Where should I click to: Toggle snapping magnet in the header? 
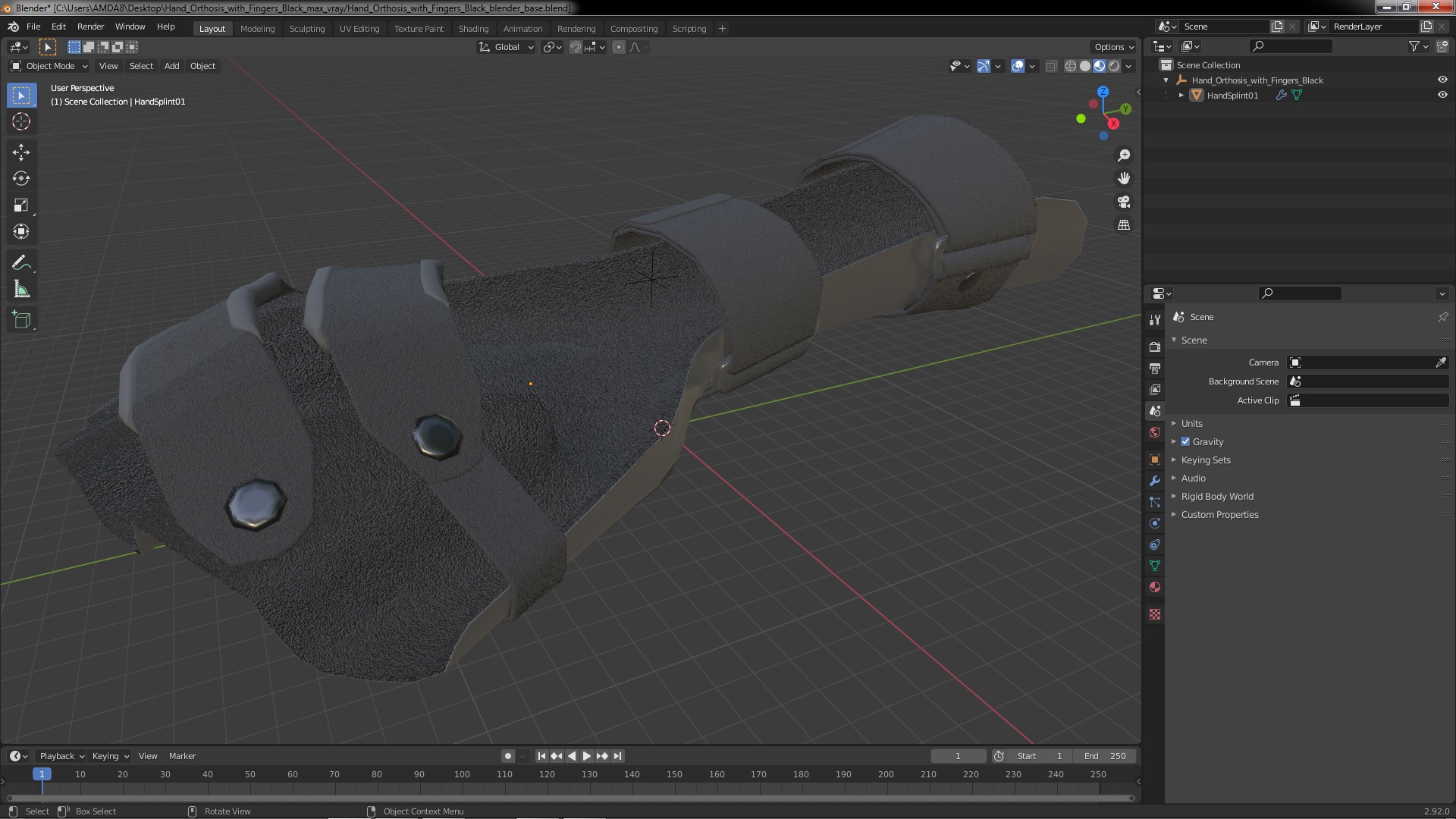tap(576, 47)
